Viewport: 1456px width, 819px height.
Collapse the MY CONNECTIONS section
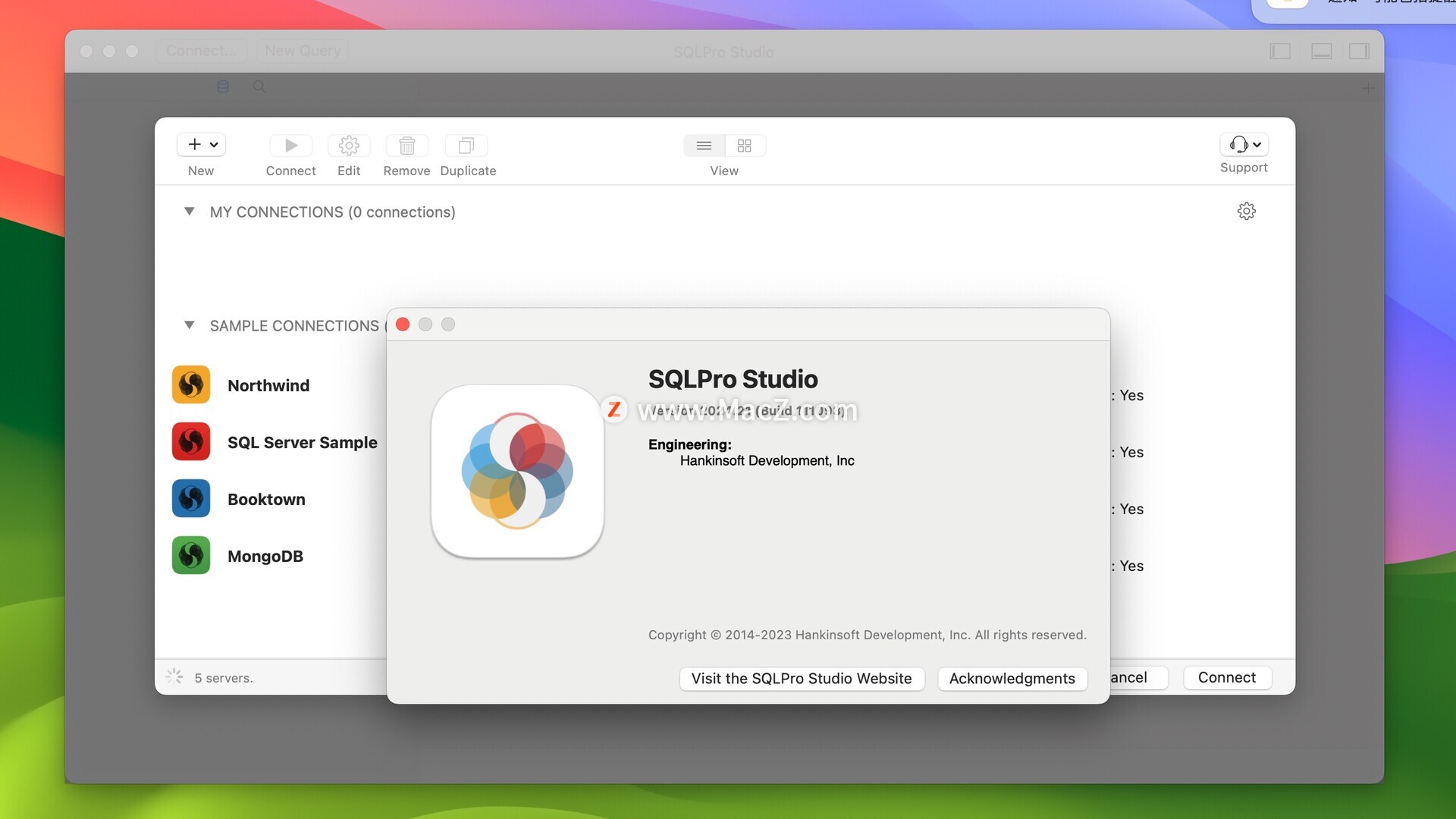190,212
